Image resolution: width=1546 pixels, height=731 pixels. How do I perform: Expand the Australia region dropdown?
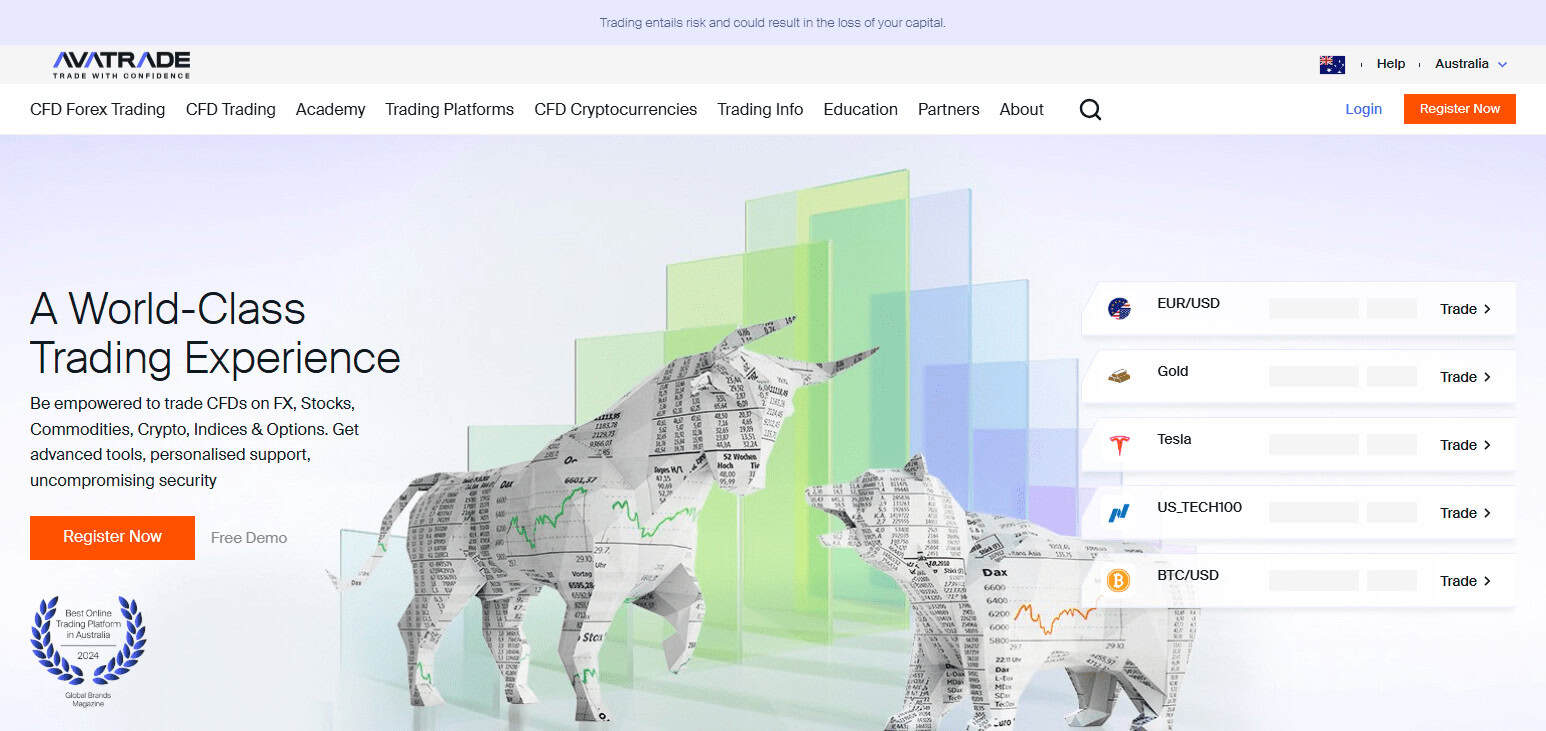pos(1471,64)
